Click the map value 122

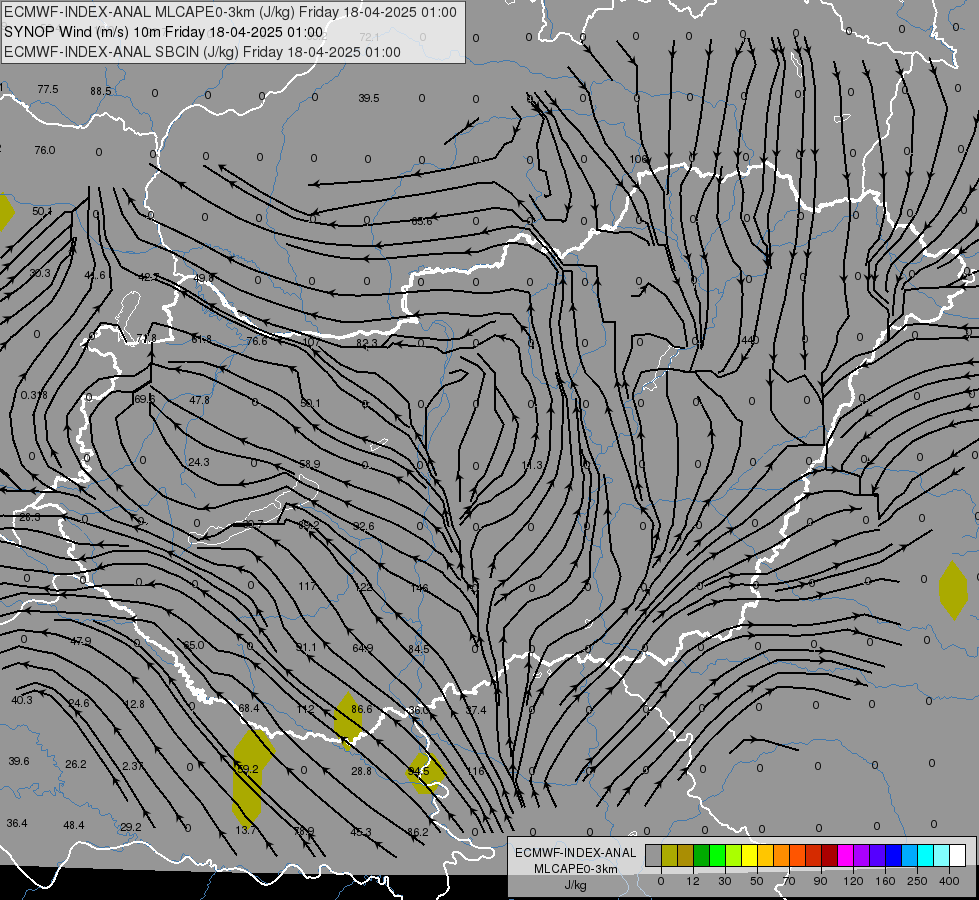coord(363,587)
